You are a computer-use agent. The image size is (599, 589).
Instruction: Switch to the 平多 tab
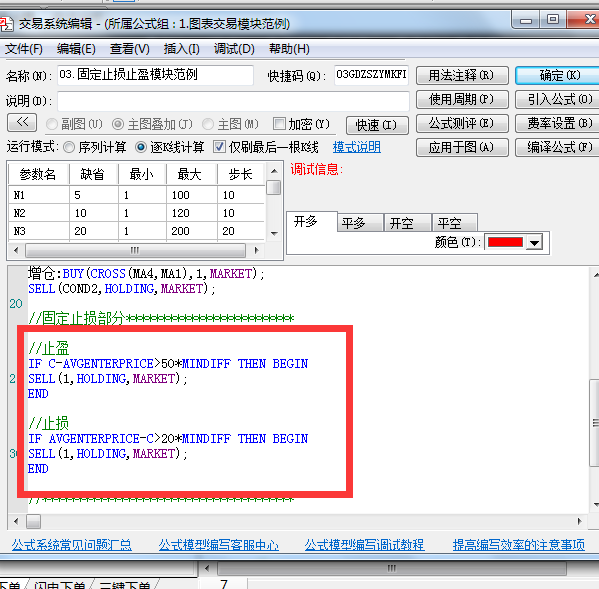pos(360,223)
